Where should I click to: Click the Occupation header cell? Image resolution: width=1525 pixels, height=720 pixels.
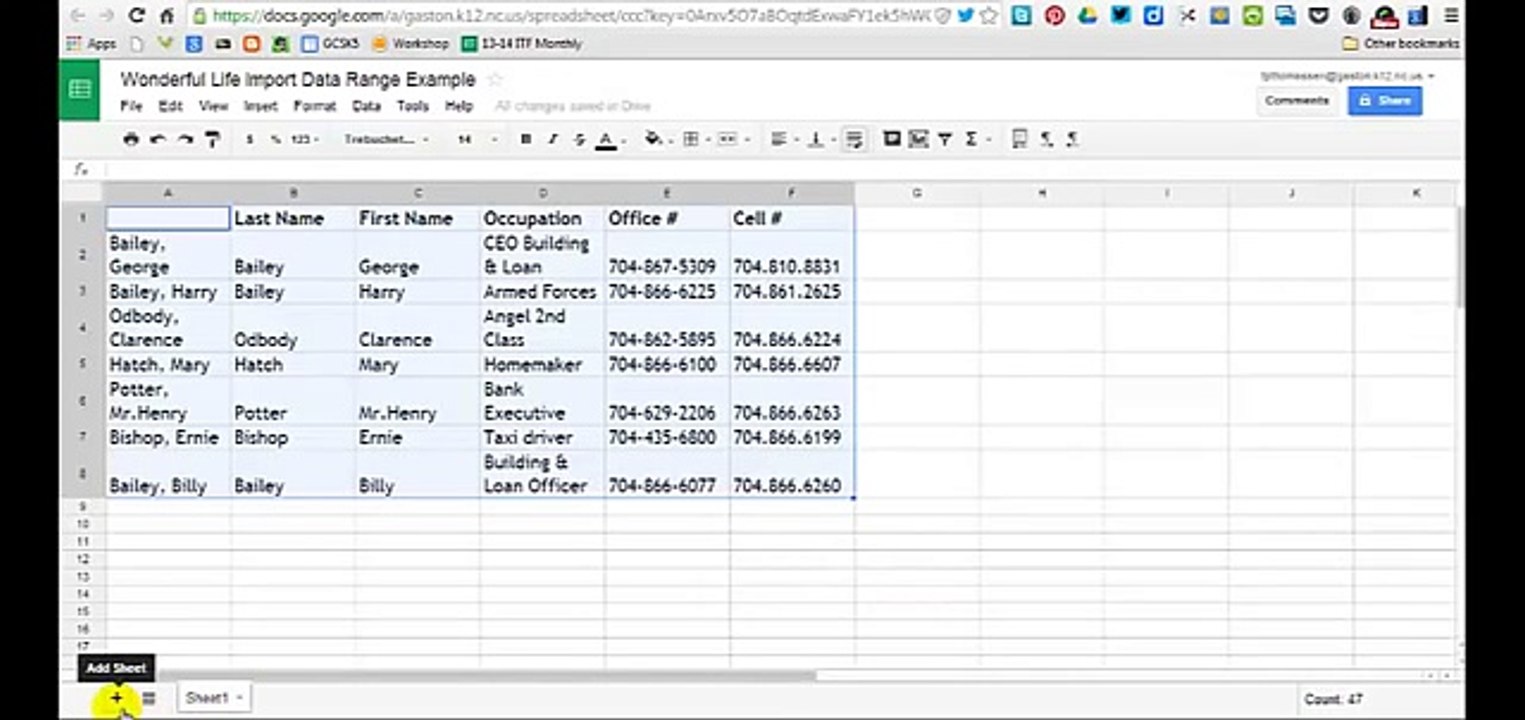tap(542, 218)
